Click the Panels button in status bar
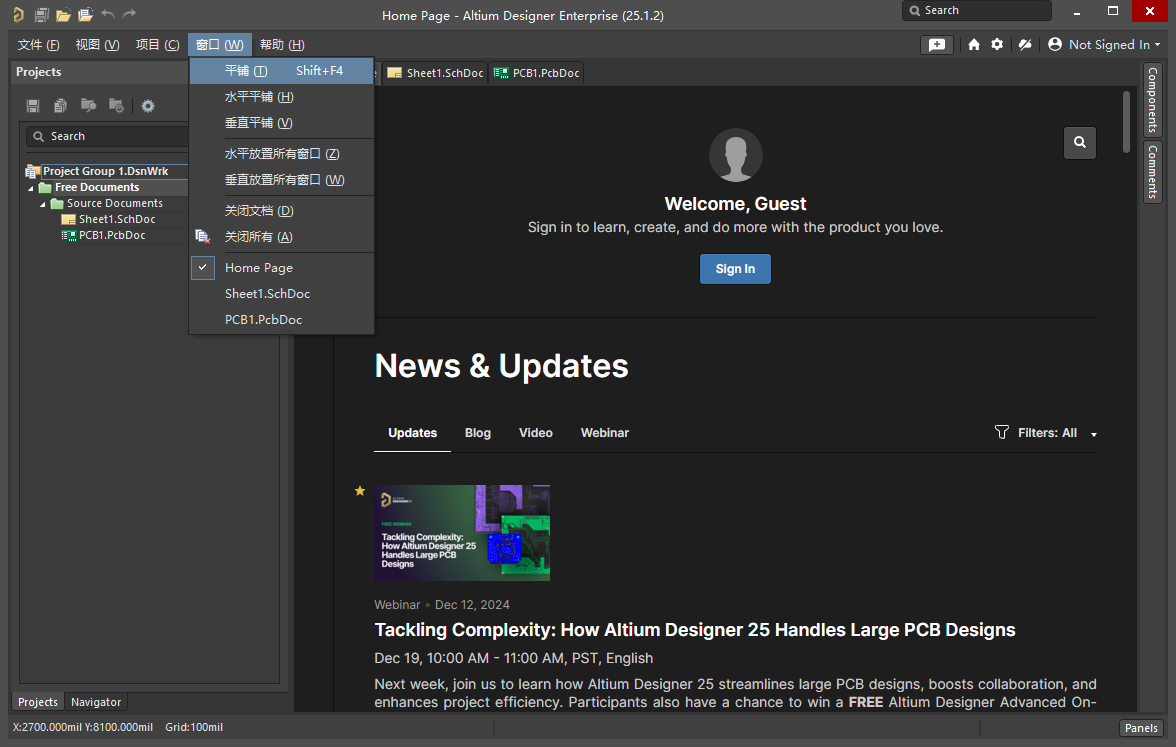This screenshot has height=747, width=1176. click(1141, 728)
